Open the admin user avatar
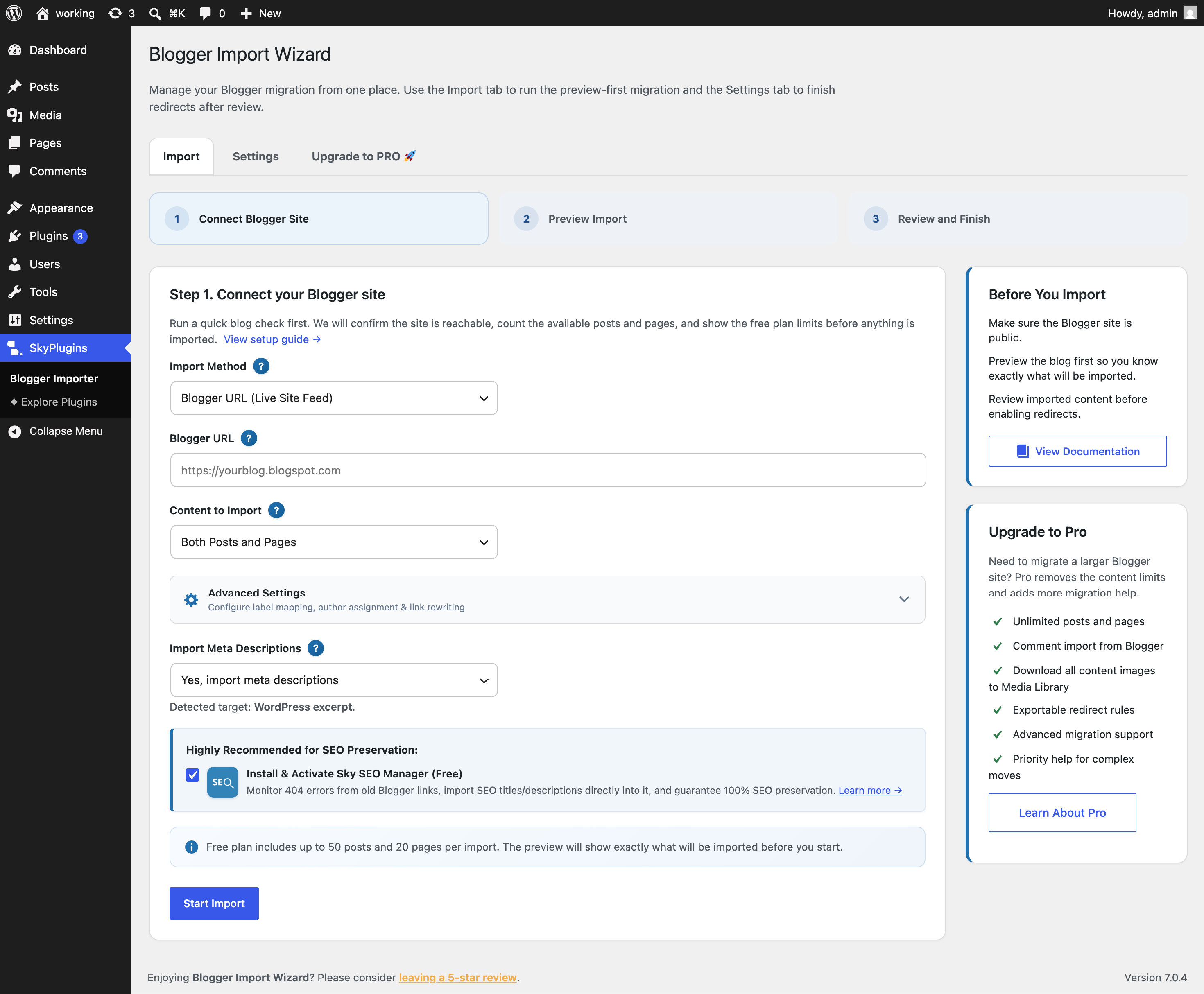1204x994 pixels. (1190, 13)
